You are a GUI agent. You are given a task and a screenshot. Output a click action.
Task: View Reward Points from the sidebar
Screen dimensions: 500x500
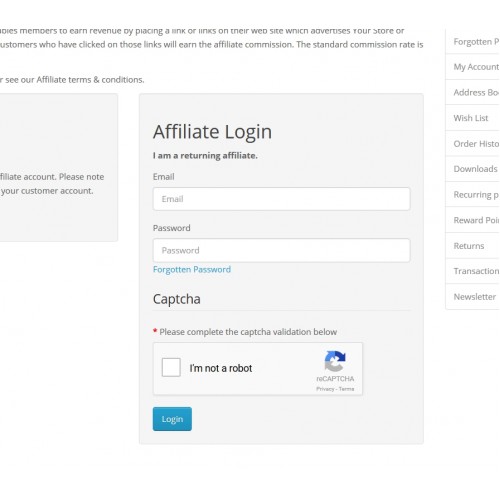coord(472,220)
